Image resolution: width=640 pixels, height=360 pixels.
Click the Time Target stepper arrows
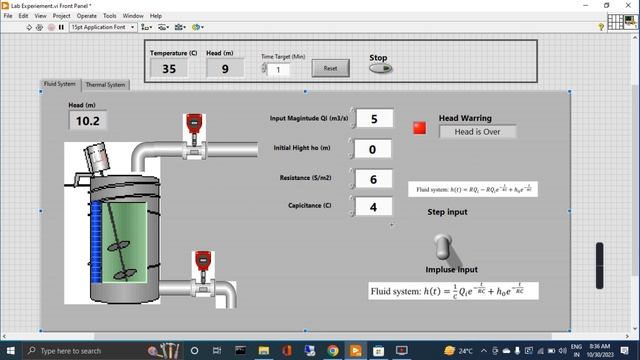point(264,68)
